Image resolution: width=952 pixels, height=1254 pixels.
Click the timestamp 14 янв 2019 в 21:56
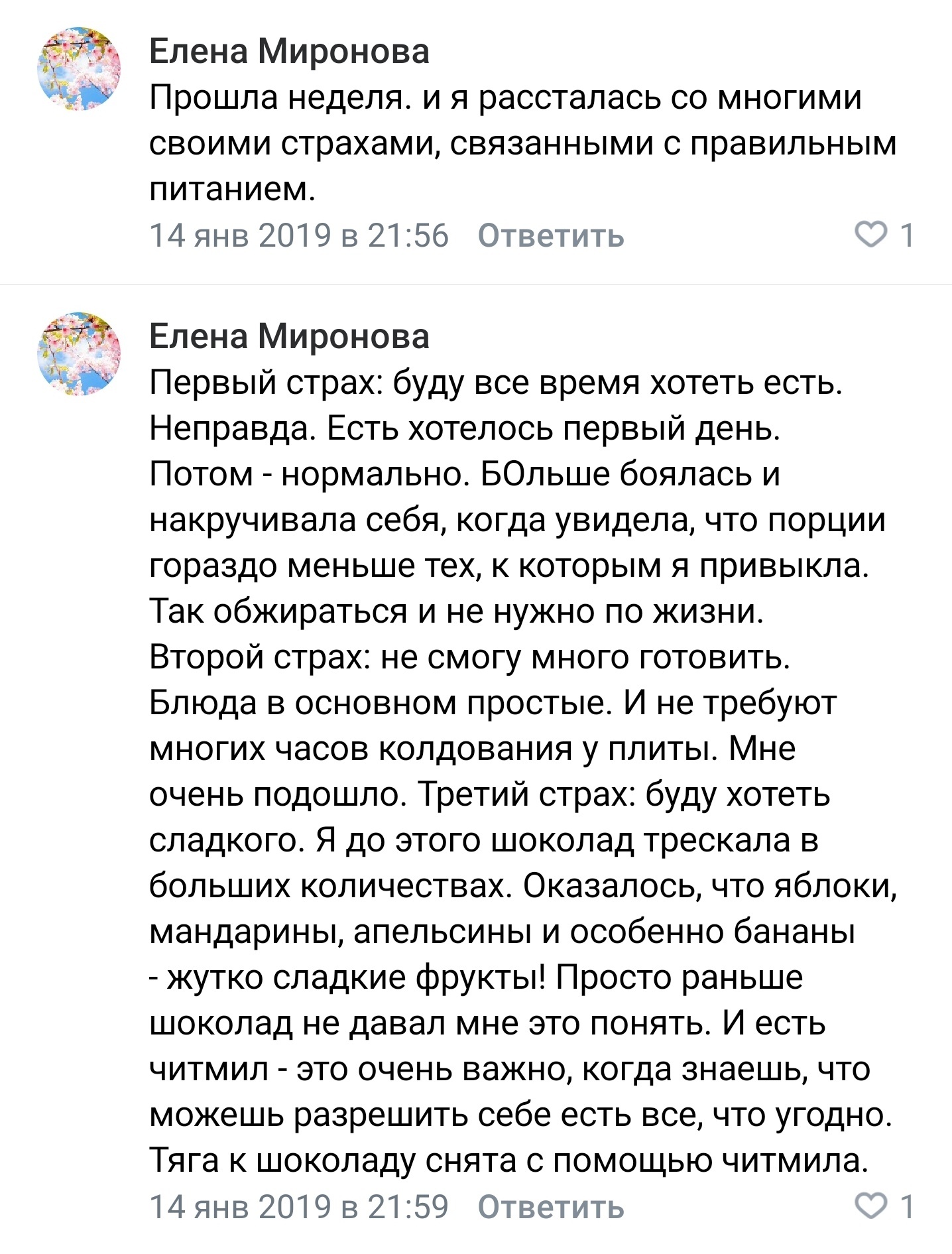tap(299, 236)
